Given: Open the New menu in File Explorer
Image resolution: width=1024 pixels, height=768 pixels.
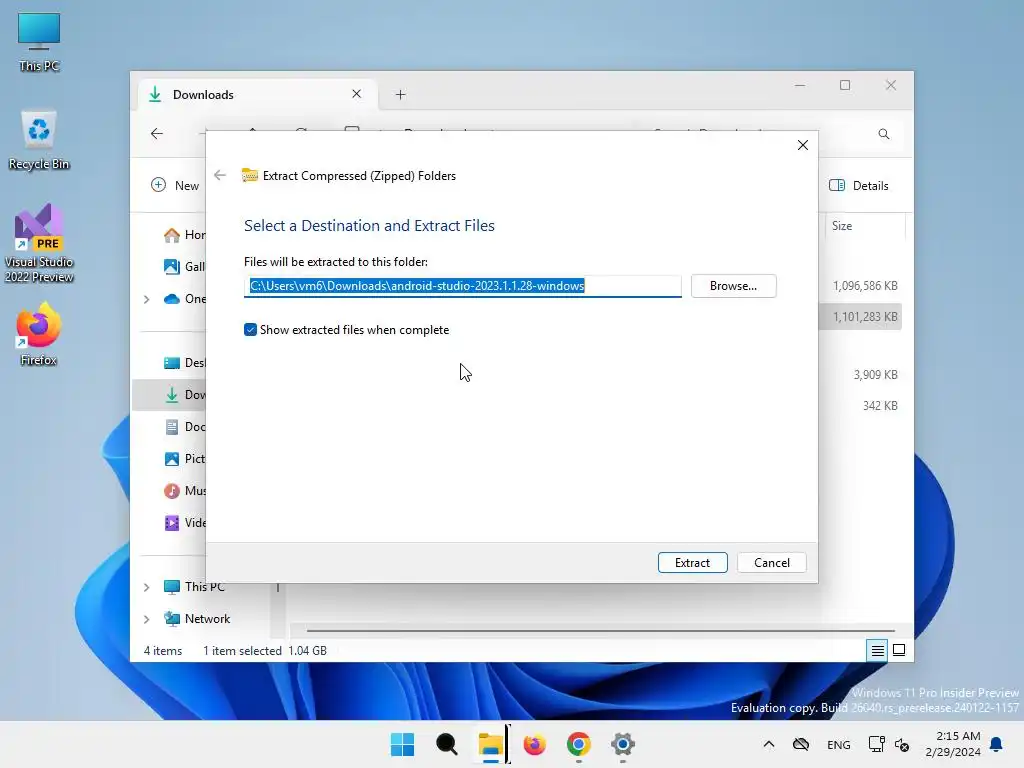Looking at the screenshot, I should pos(175,185).
